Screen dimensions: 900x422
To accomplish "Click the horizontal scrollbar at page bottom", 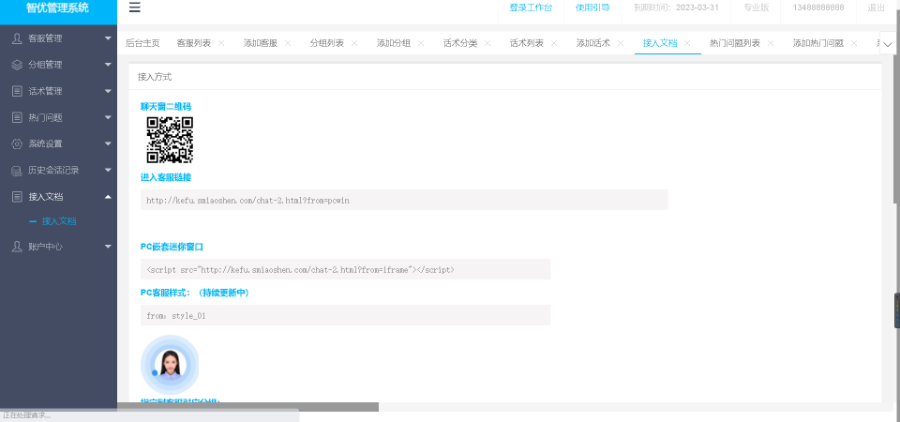I will (x=247, y=407).
